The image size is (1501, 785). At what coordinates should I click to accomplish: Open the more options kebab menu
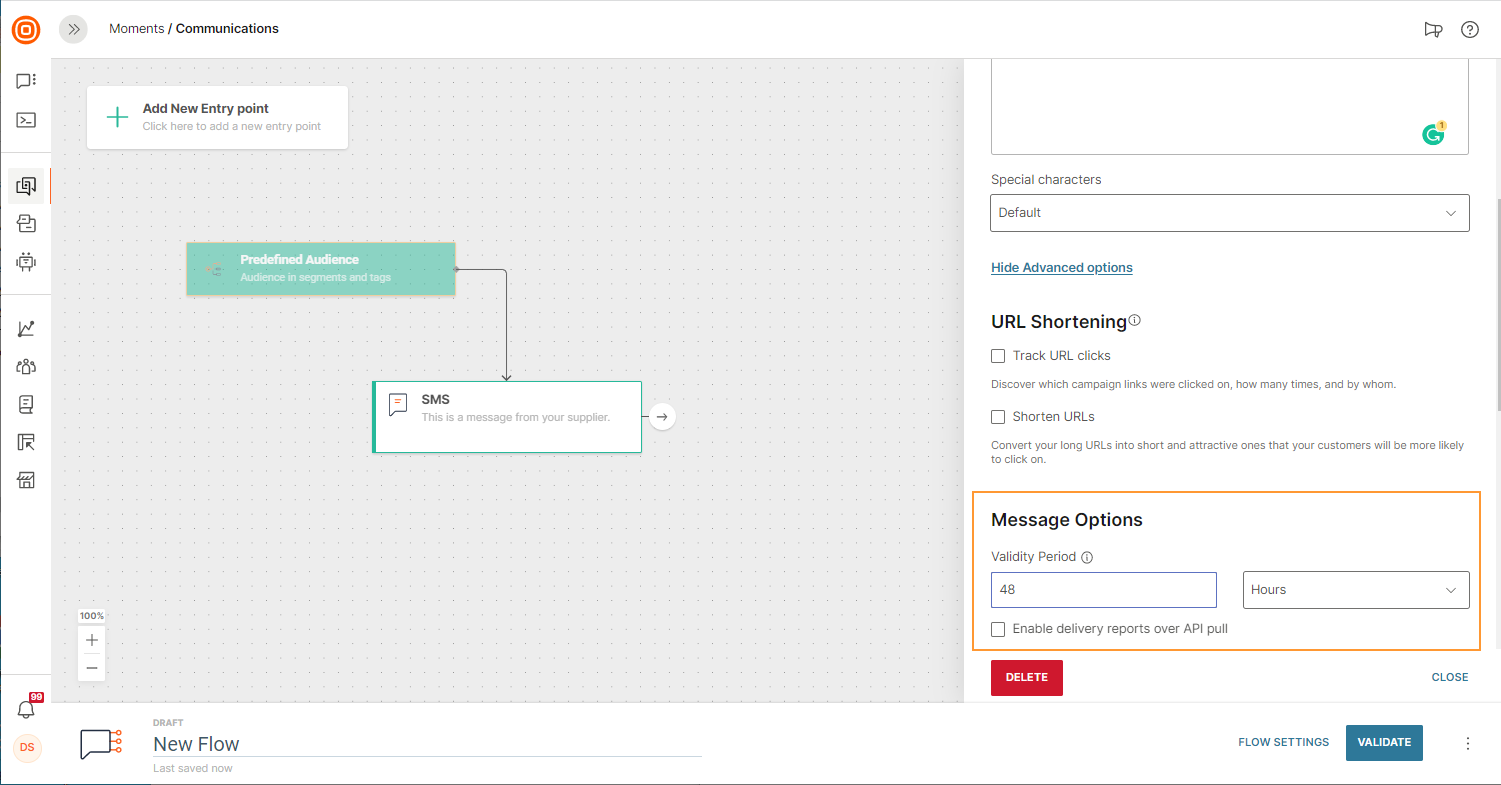click(1468, 743)
